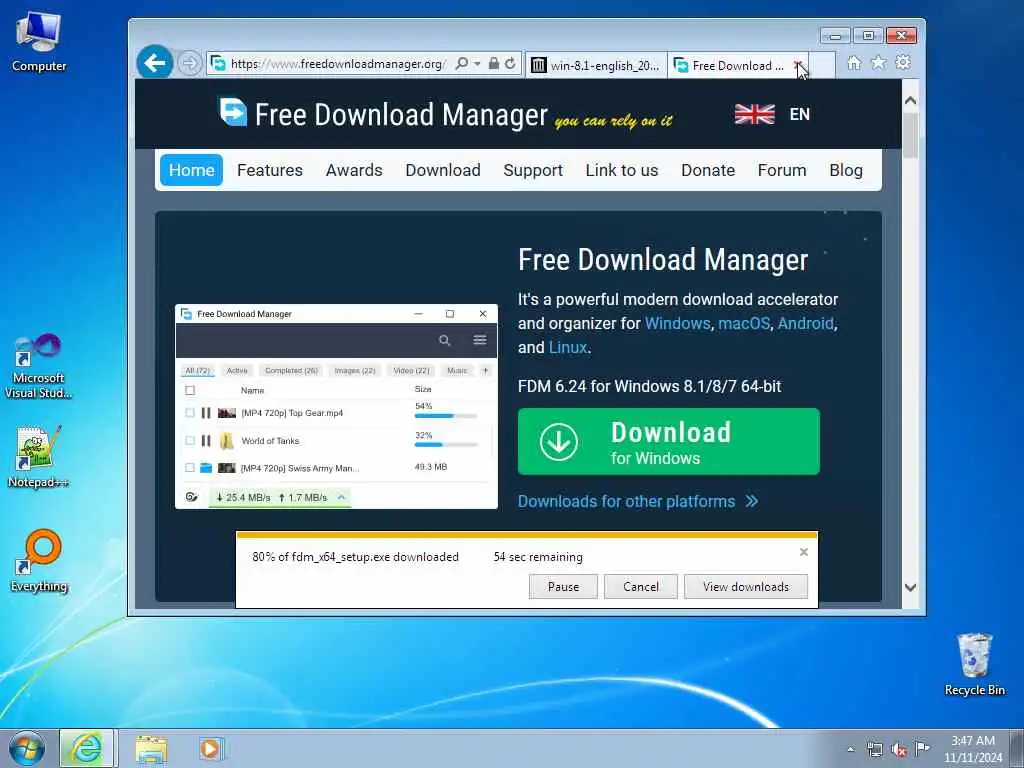Close the Free Download tab
The height and width of the screenshot is (768, 1024).
point(798,65)
